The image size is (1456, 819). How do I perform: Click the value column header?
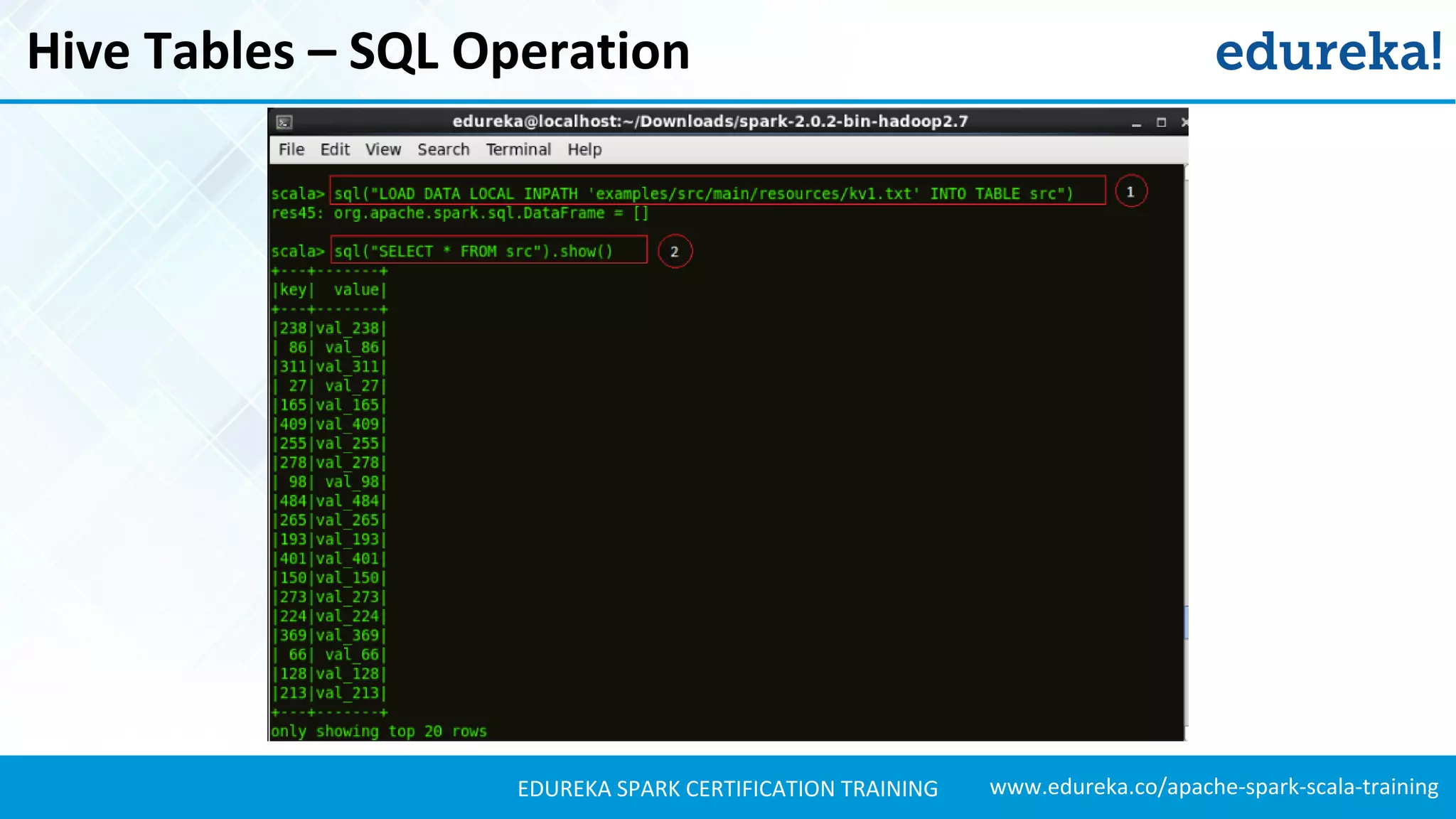pyautogui.click(x=357, y=289)
